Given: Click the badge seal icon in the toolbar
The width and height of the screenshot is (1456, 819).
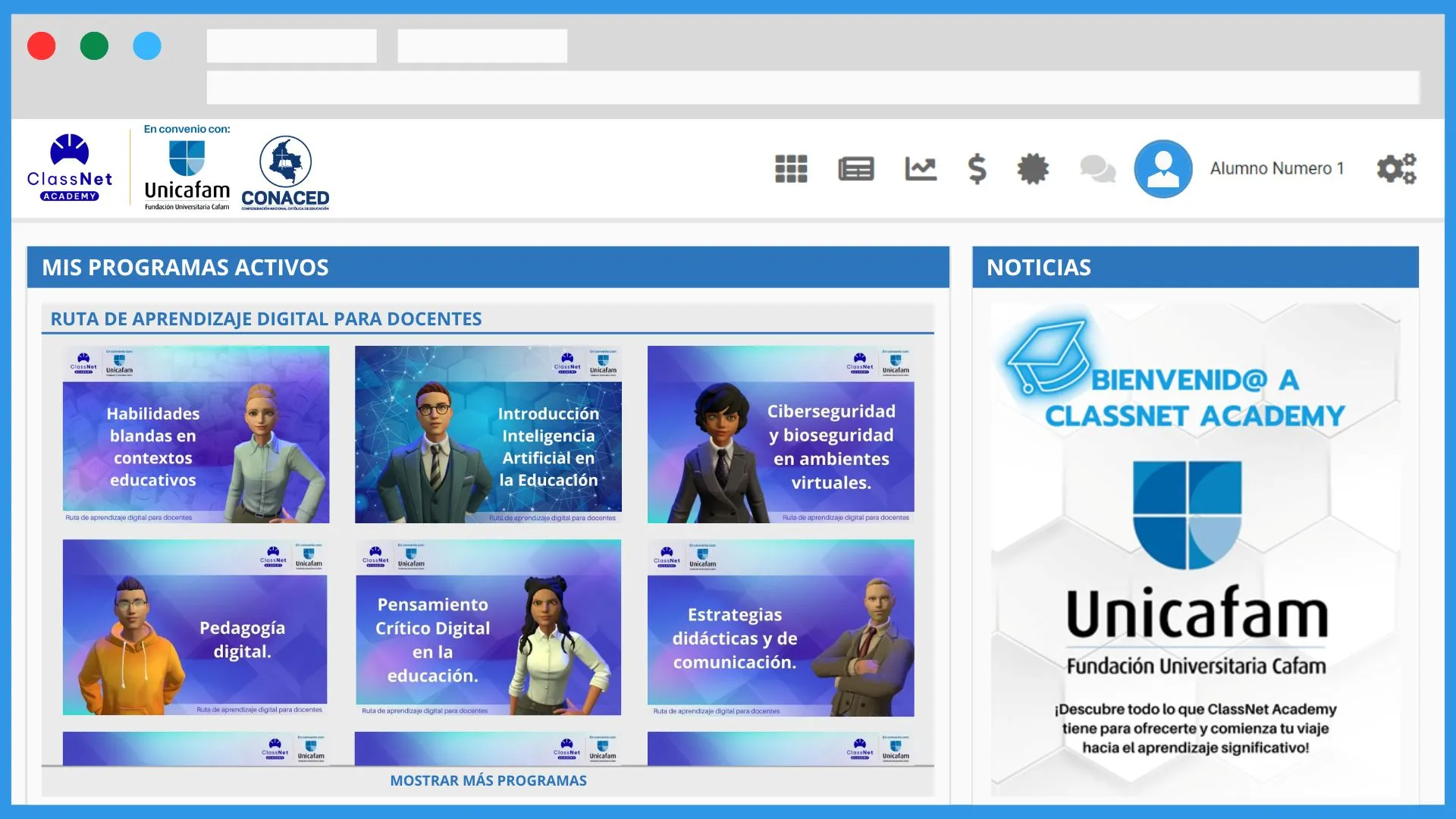Looking at the screenshot, I should 1033,168.
